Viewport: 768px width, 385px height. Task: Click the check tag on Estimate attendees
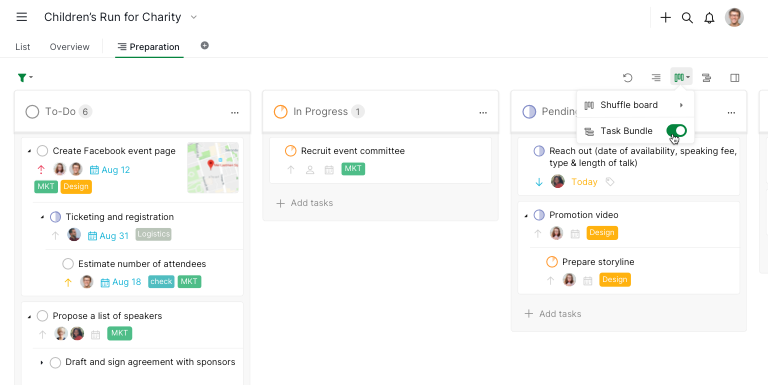click(x=161, y=282)
